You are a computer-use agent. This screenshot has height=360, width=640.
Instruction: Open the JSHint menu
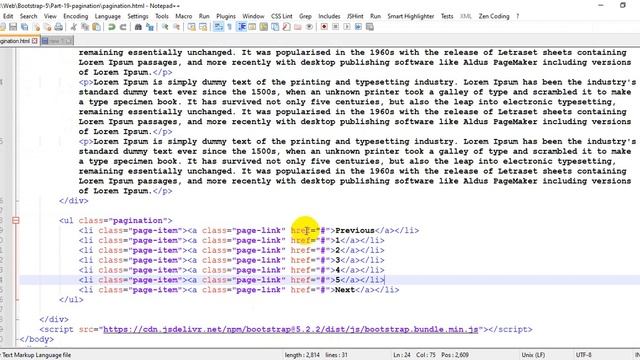coord(355,16)
